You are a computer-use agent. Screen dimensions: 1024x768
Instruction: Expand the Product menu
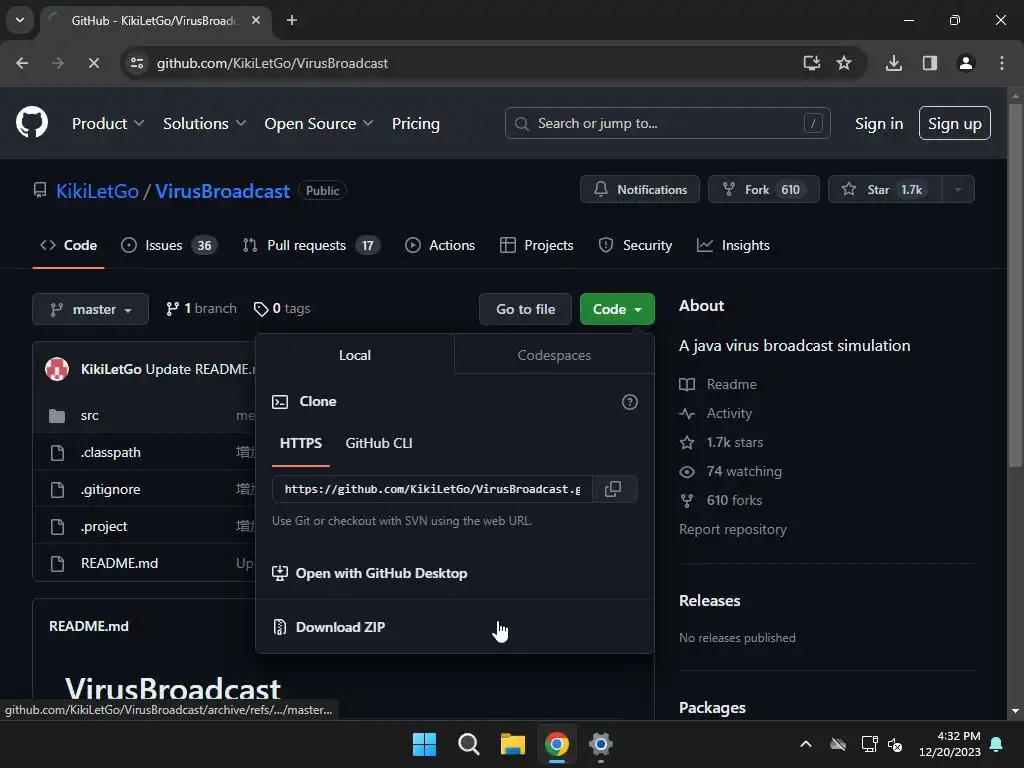pos(108,123)
